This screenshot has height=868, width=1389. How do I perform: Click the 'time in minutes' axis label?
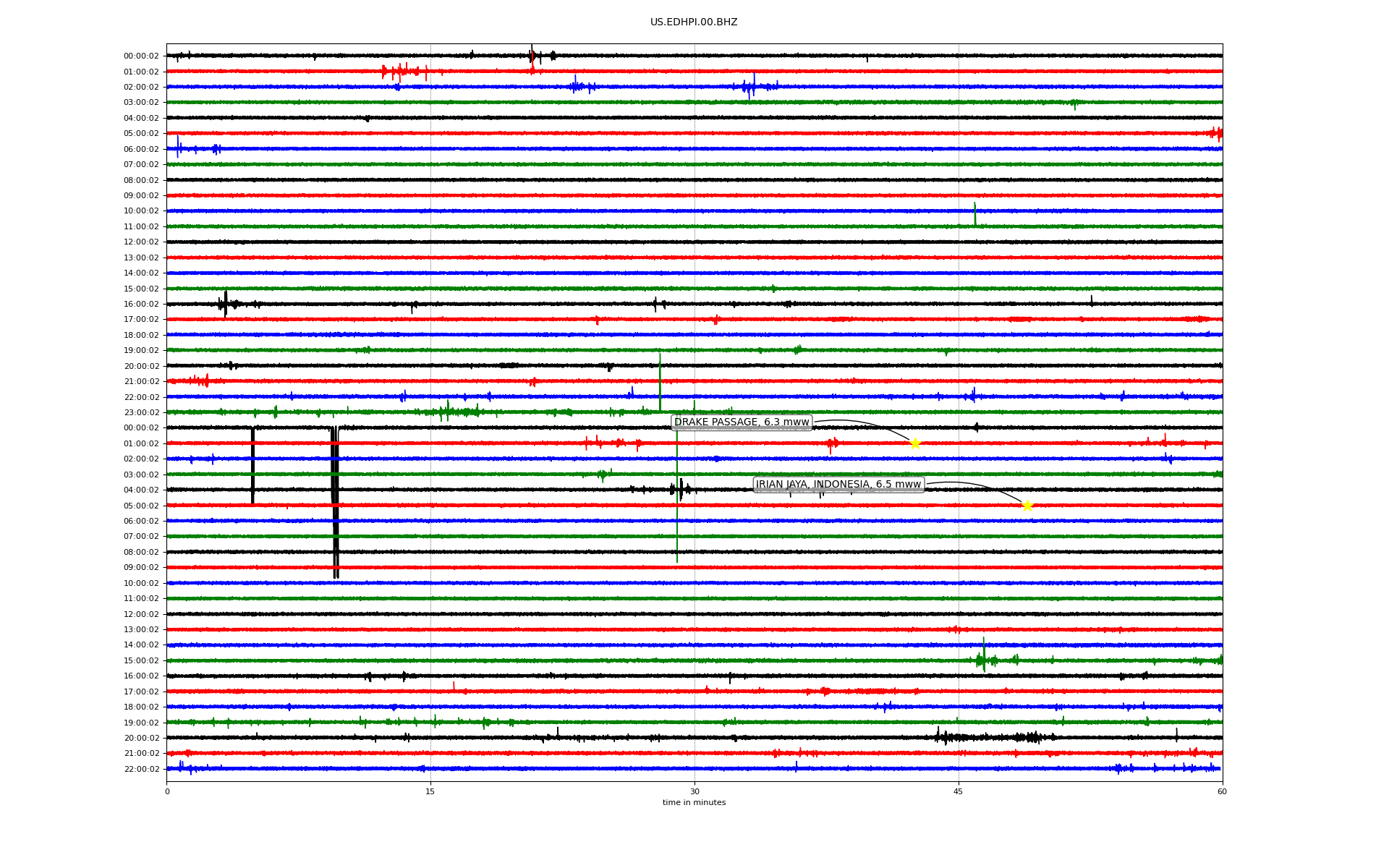pyautogui.click(x=694, y=802)
